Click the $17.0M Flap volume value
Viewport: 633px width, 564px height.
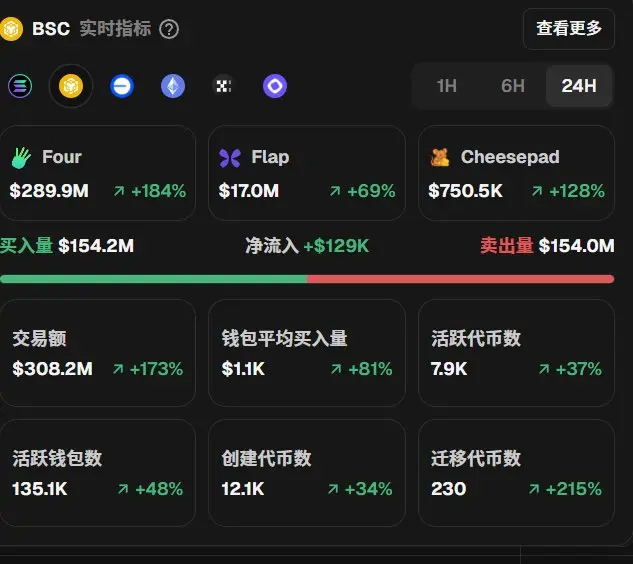(249, 191)
